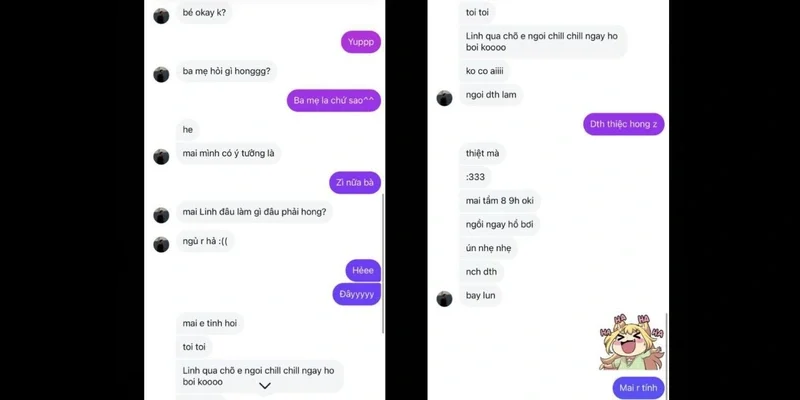Select the "Ba mẹ la chứ sao^^" bubble
Viewport: 800px width, 400px height.
click(x=334, y=101)
